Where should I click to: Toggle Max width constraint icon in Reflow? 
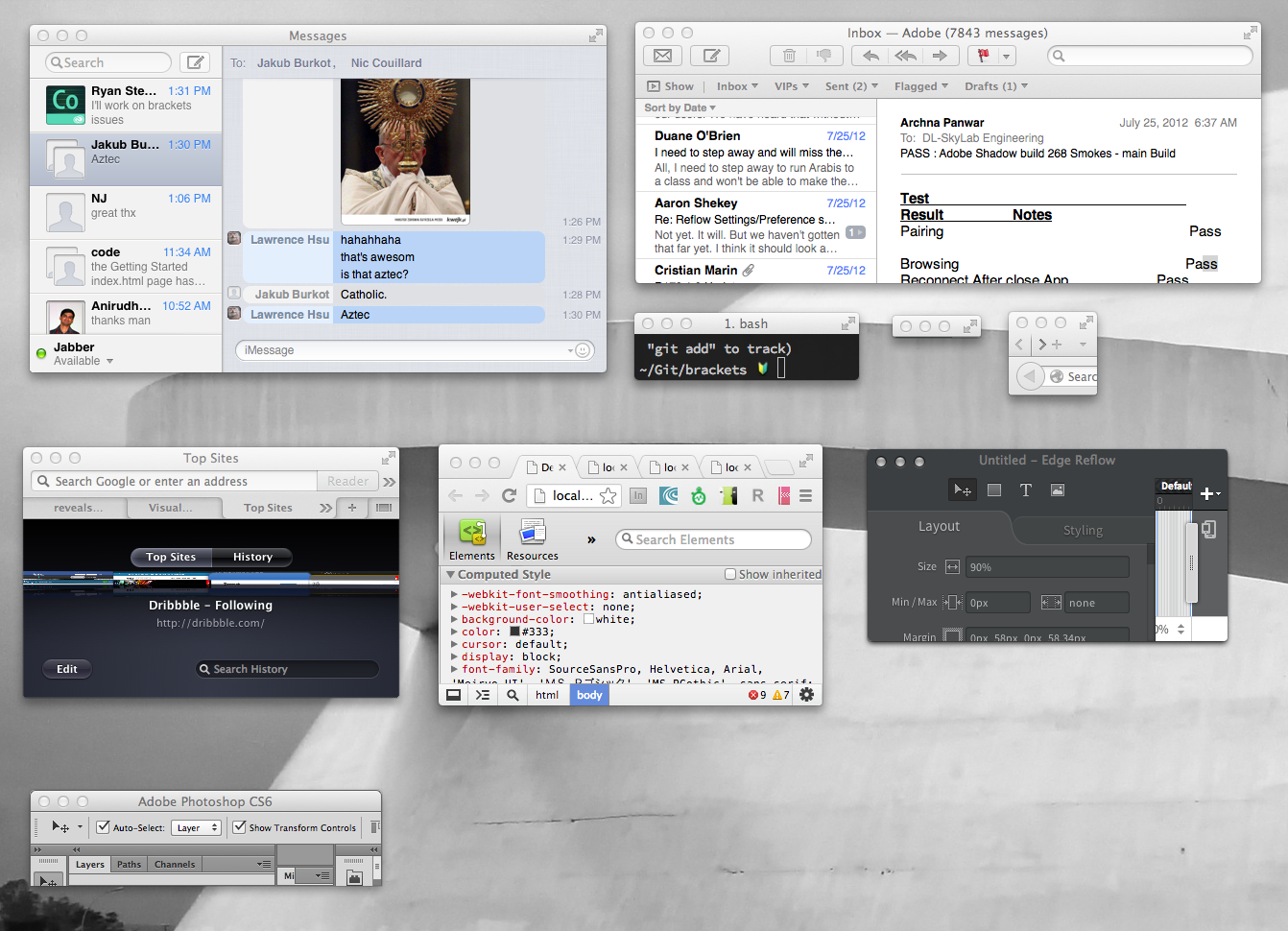(x=1051, y=603)
